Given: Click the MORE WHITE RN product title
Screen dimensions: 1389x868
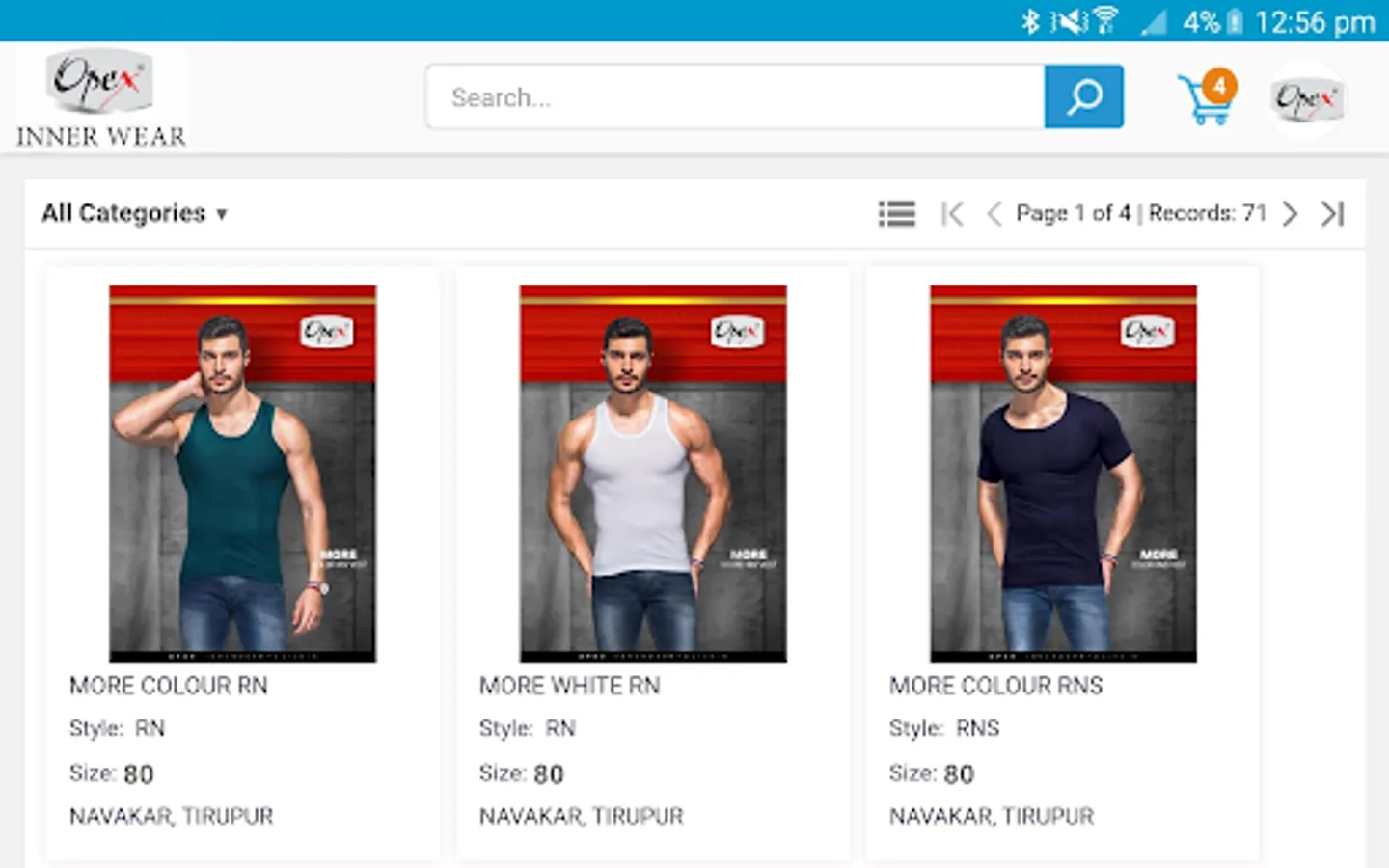Looking at the screenshot, I should pos(570,686).
